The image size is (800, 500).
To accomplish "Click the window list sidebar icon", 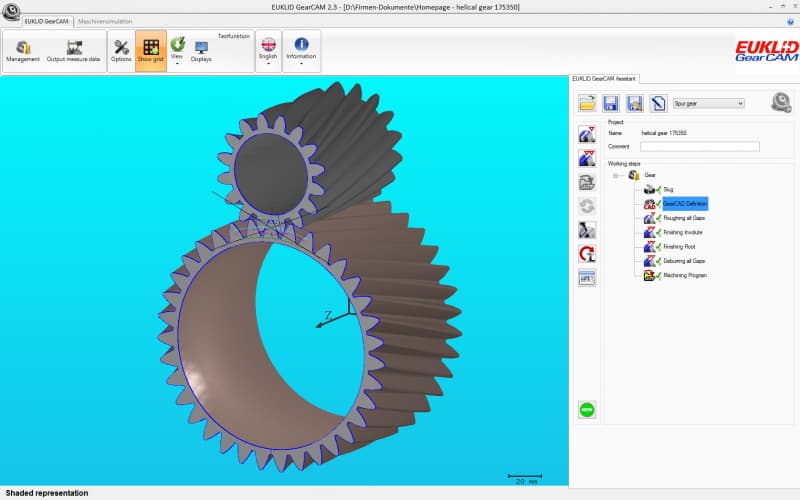I will coord(587,278).
